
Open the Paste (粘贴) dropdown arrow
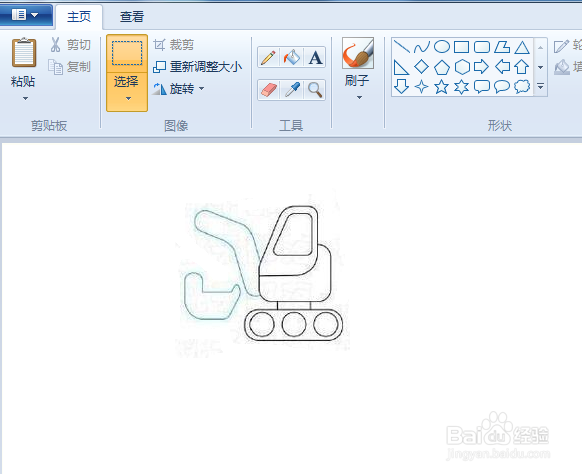click(25, 98)
